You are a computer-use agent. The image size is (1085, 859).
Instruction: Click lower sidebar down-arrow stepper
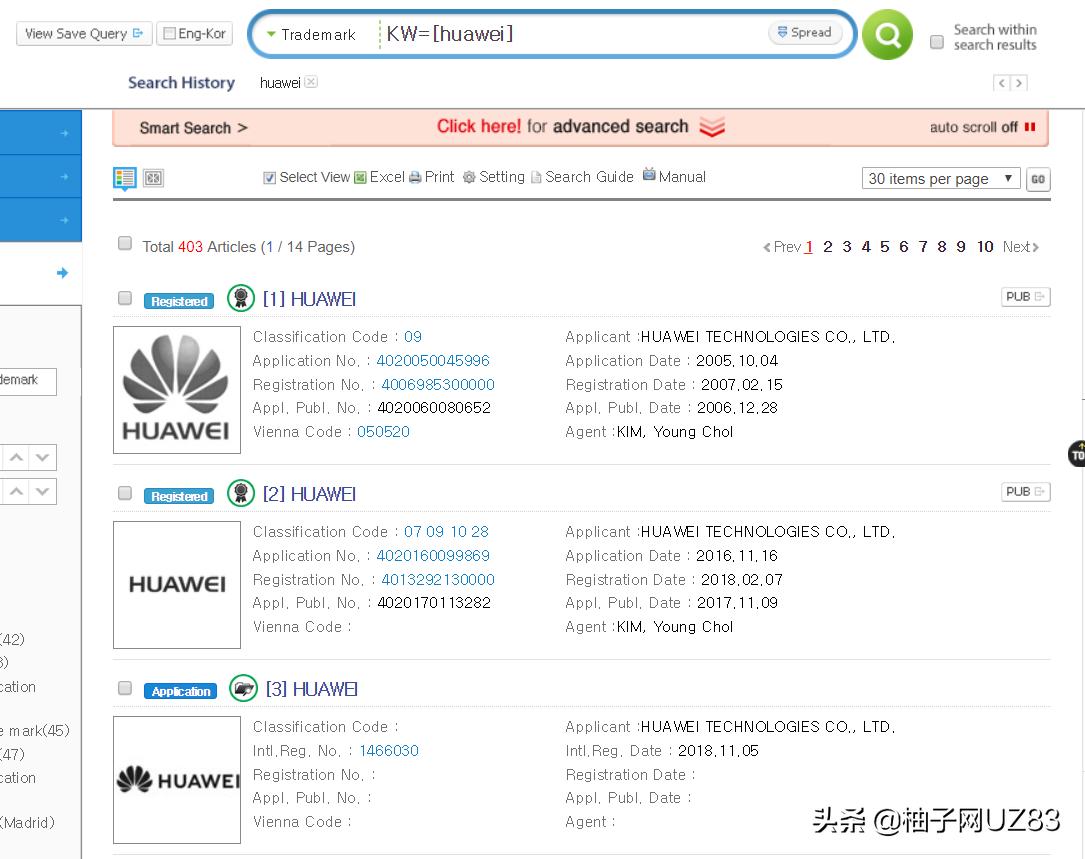(42, 491)
